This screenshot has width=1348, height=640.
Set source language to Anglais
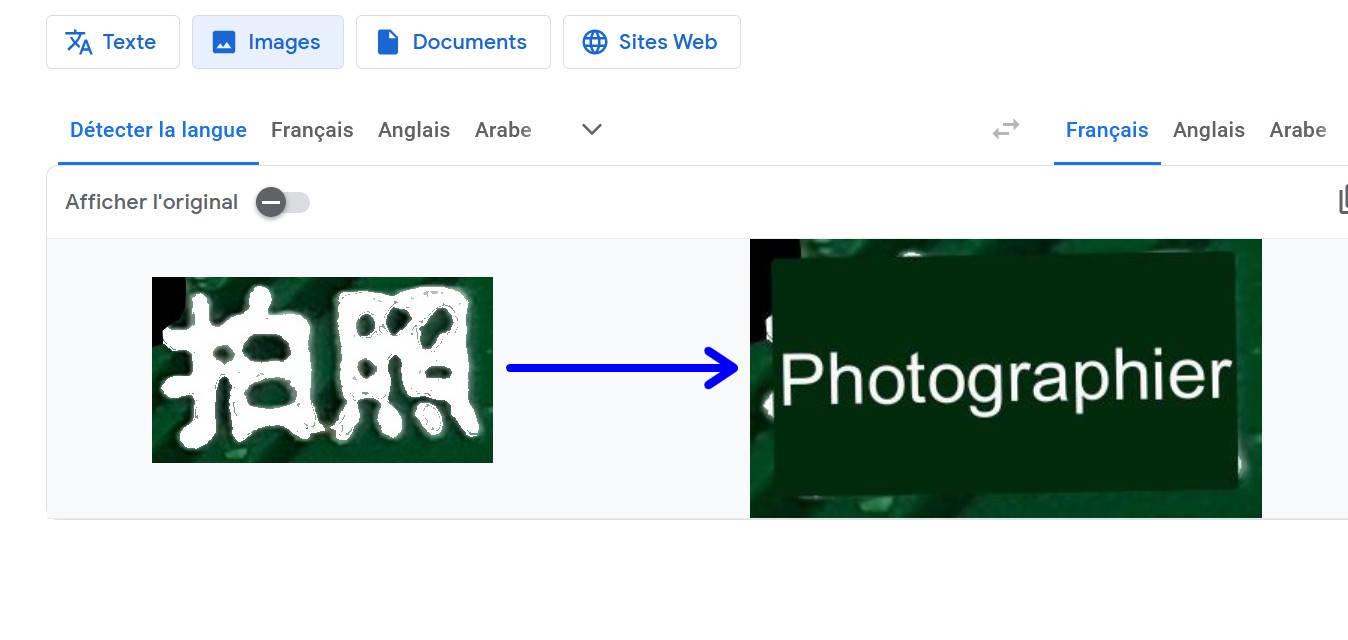414,130
